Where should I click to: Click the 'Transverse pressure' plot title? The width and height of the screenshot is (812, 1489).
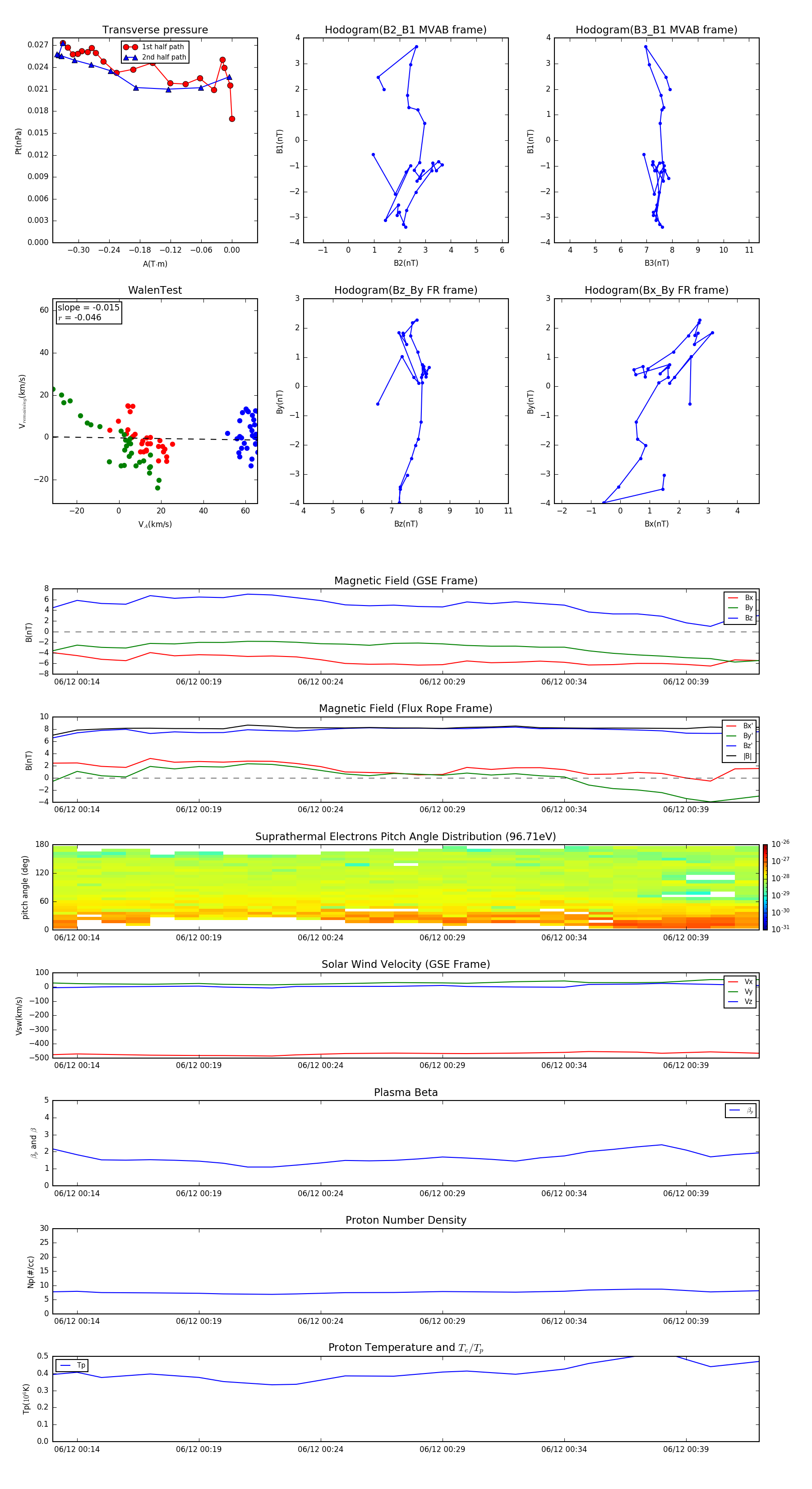(155, 29)
